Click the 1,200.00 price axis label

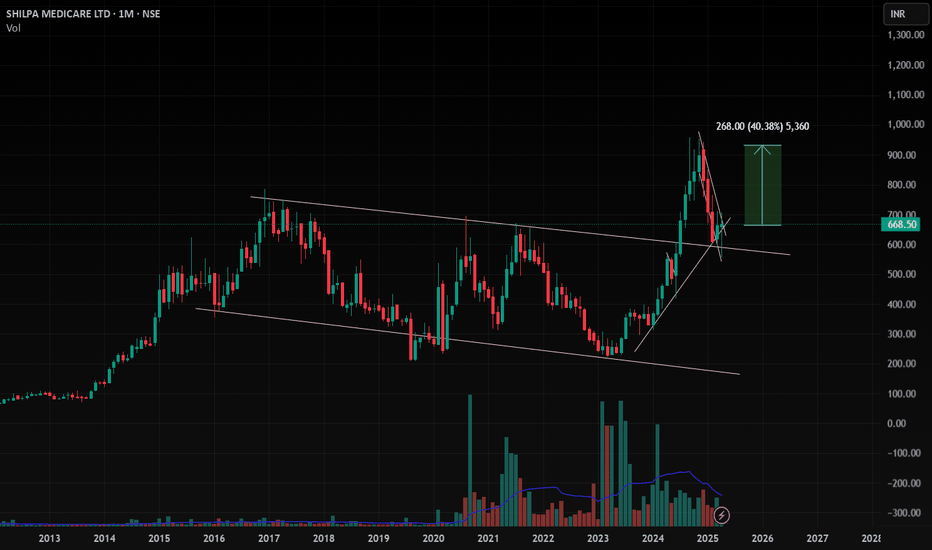click(906, 65)
